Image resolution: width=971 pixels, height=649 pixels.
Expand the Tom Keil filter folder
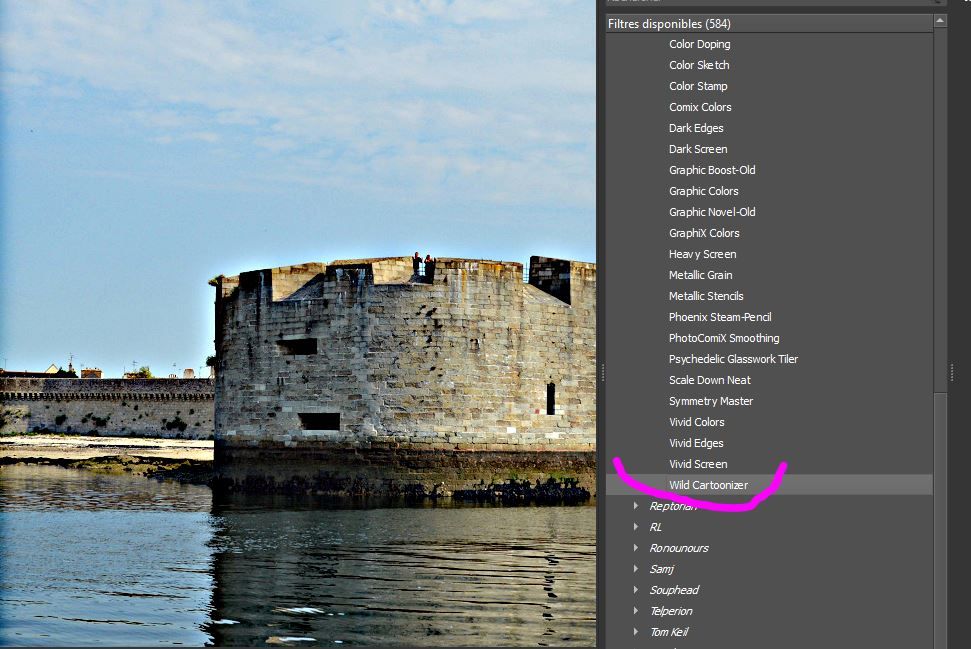636,632
